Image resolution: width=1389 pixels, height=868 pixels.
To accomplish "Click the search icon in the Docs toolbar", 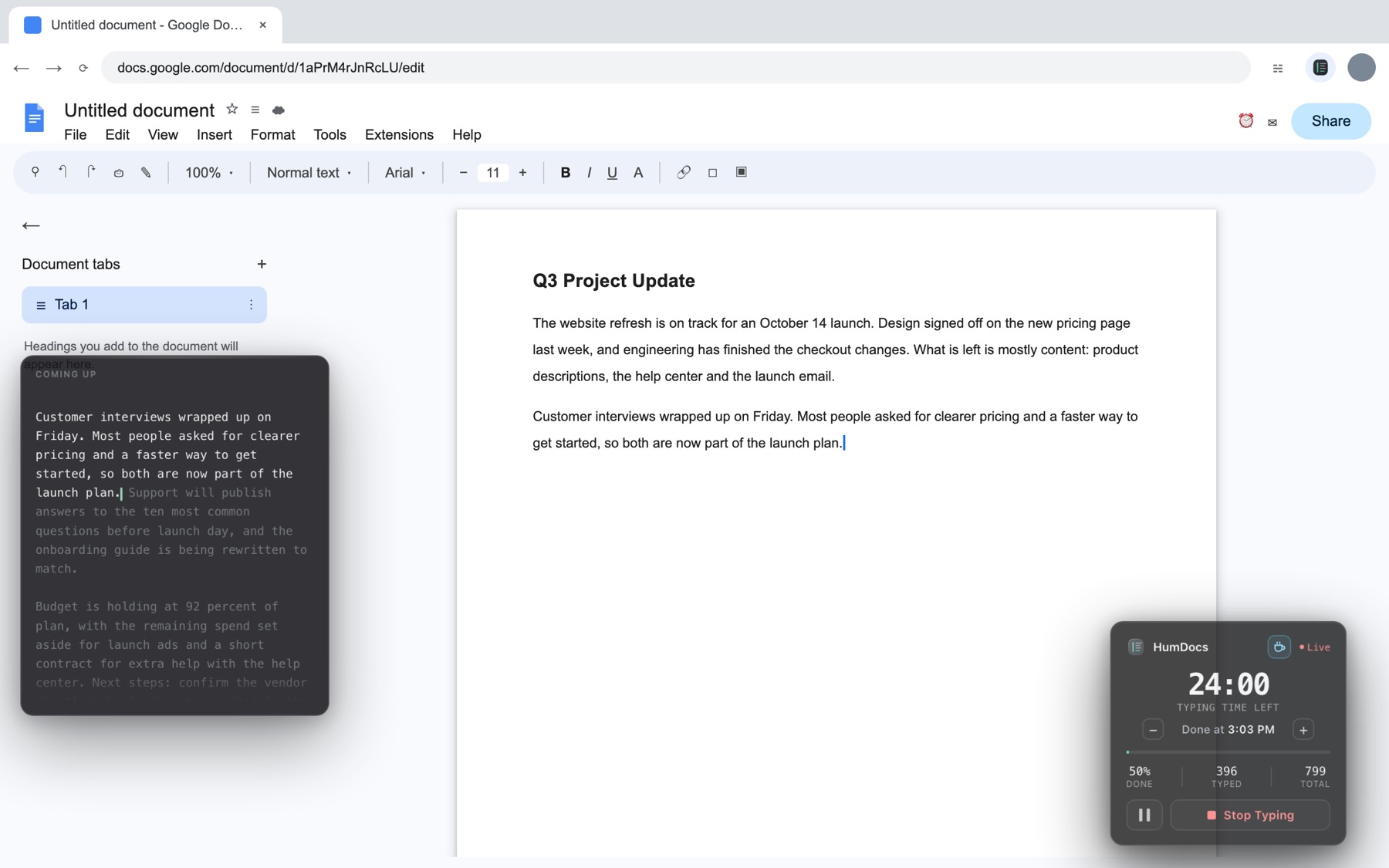I will pos(35,172).
